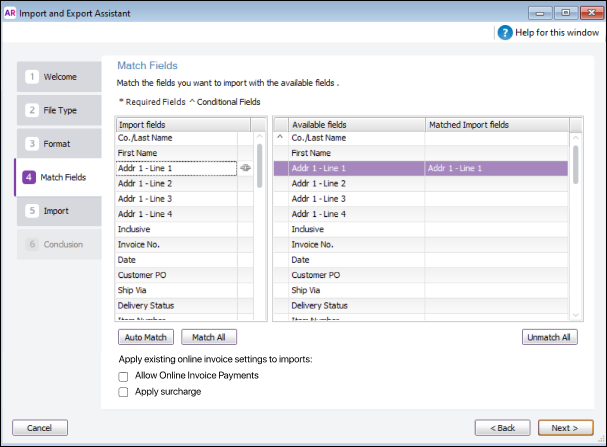607x447 pixels.
Task: Click the Unmatch All button
Action: point(549,337)
